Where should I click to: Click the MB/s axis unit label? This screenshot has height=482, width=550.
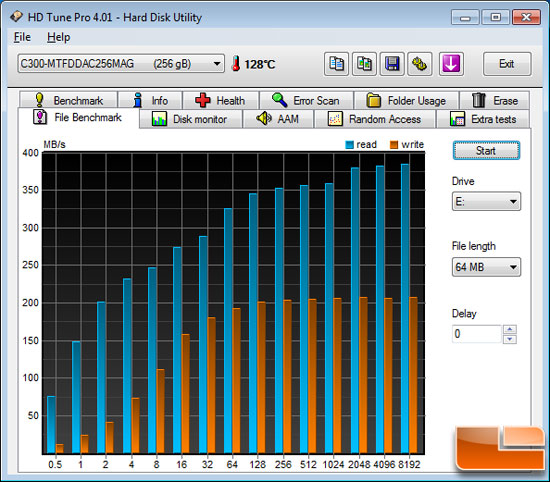pos(54,144)
